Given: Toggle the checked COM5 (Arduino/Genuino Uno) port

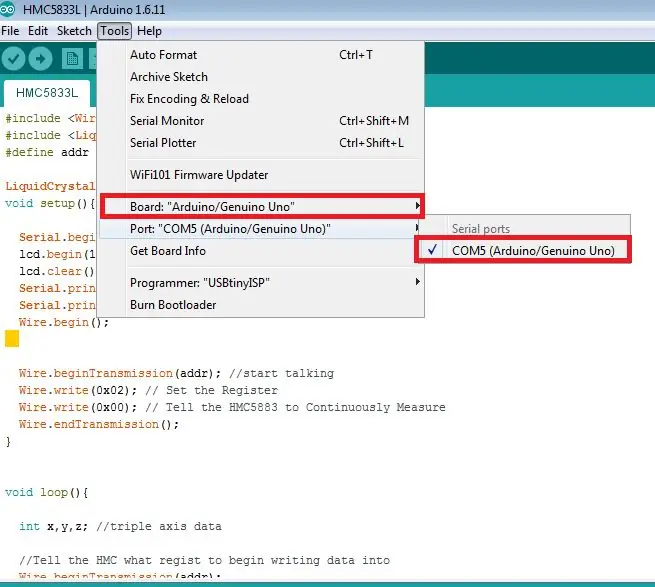Looking at the screenshot, I should pos(523,250).
